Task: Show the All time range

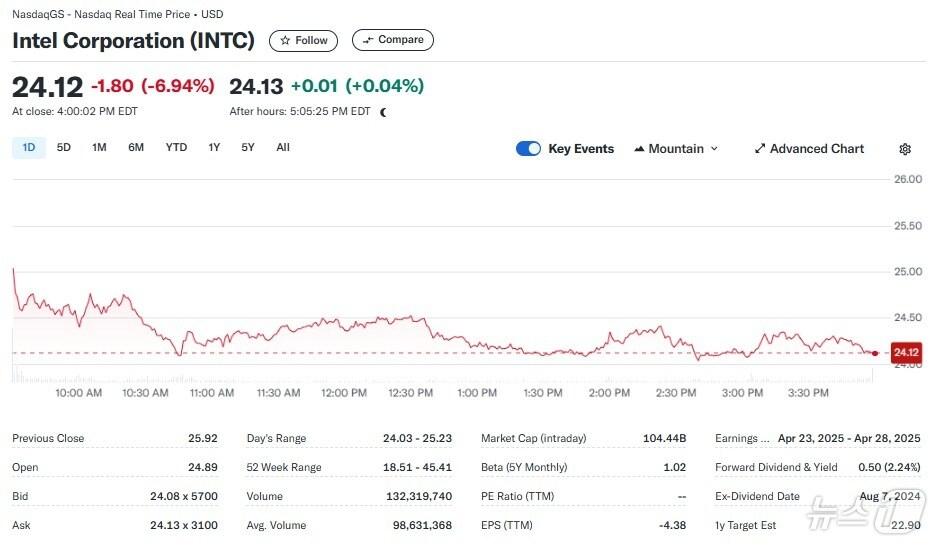Action: 283,148
